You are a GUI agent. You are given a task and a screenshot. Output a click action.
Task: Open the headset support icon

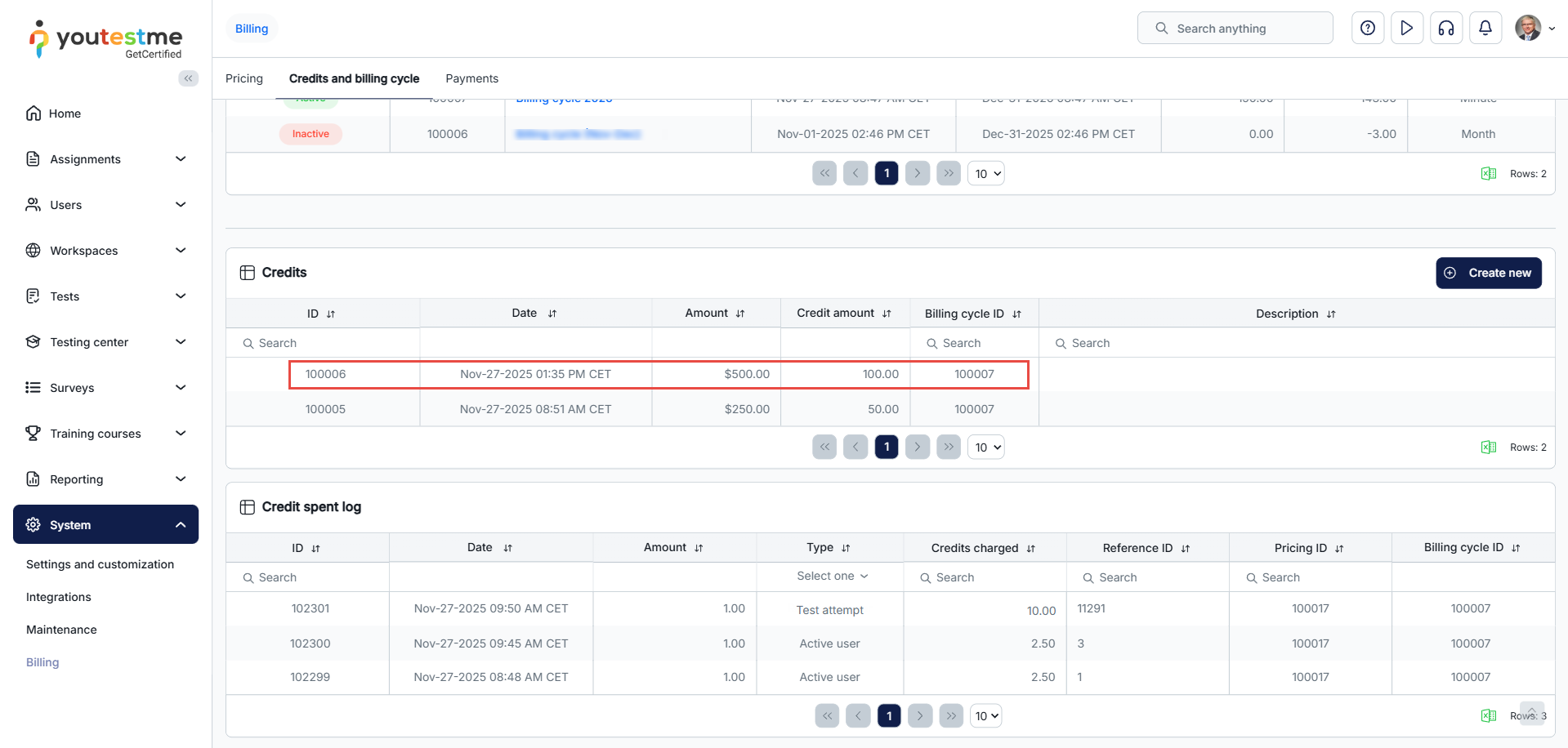tap(1445, 29)
